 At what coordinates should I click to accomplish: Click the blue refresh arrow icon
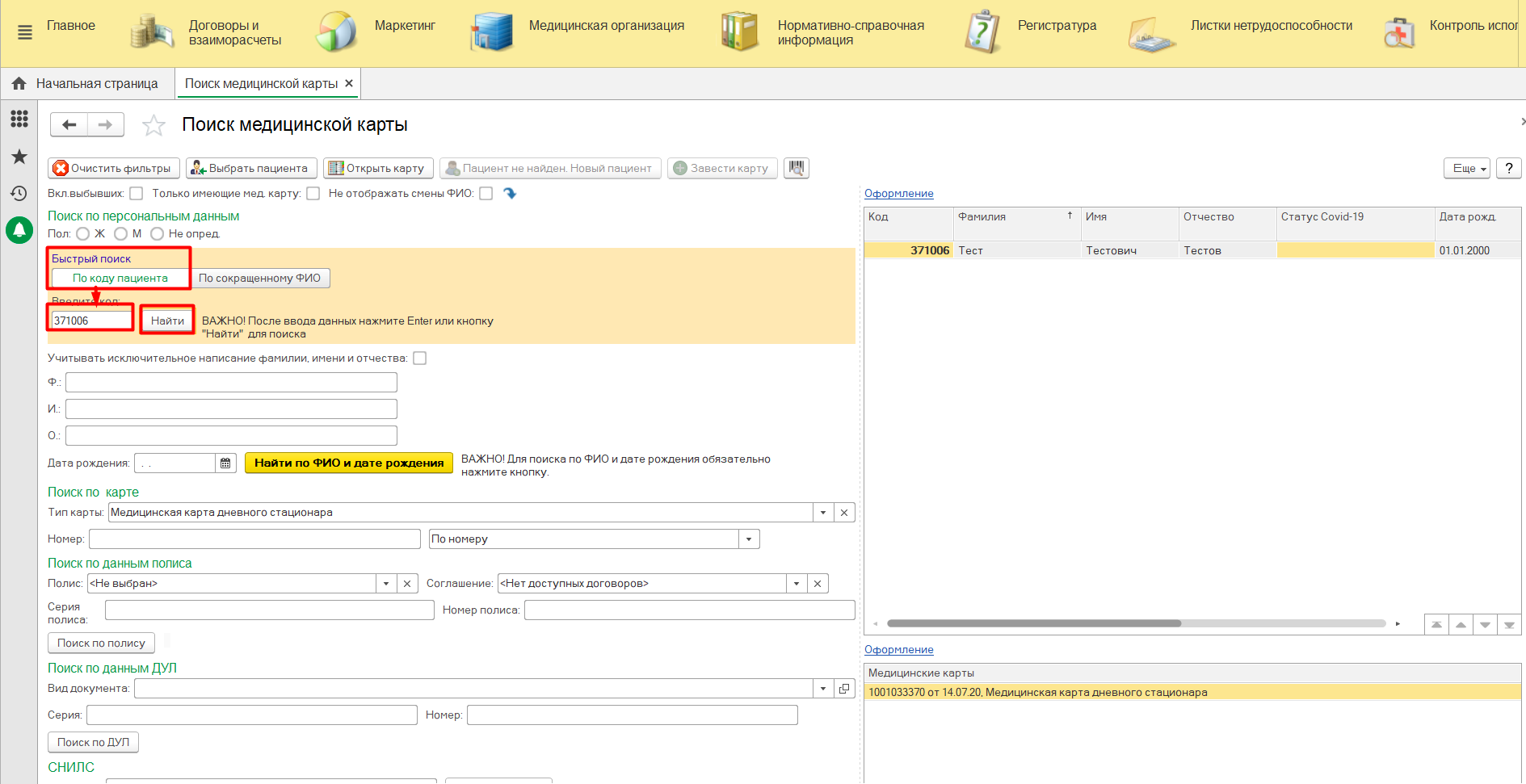[x=510, y=193]
